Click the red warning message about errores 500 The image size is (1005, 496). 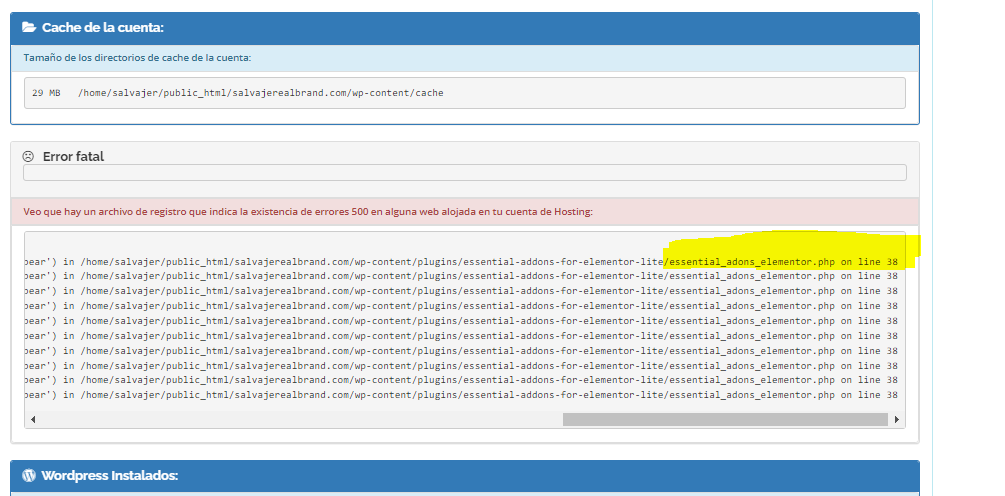[308, 211]
